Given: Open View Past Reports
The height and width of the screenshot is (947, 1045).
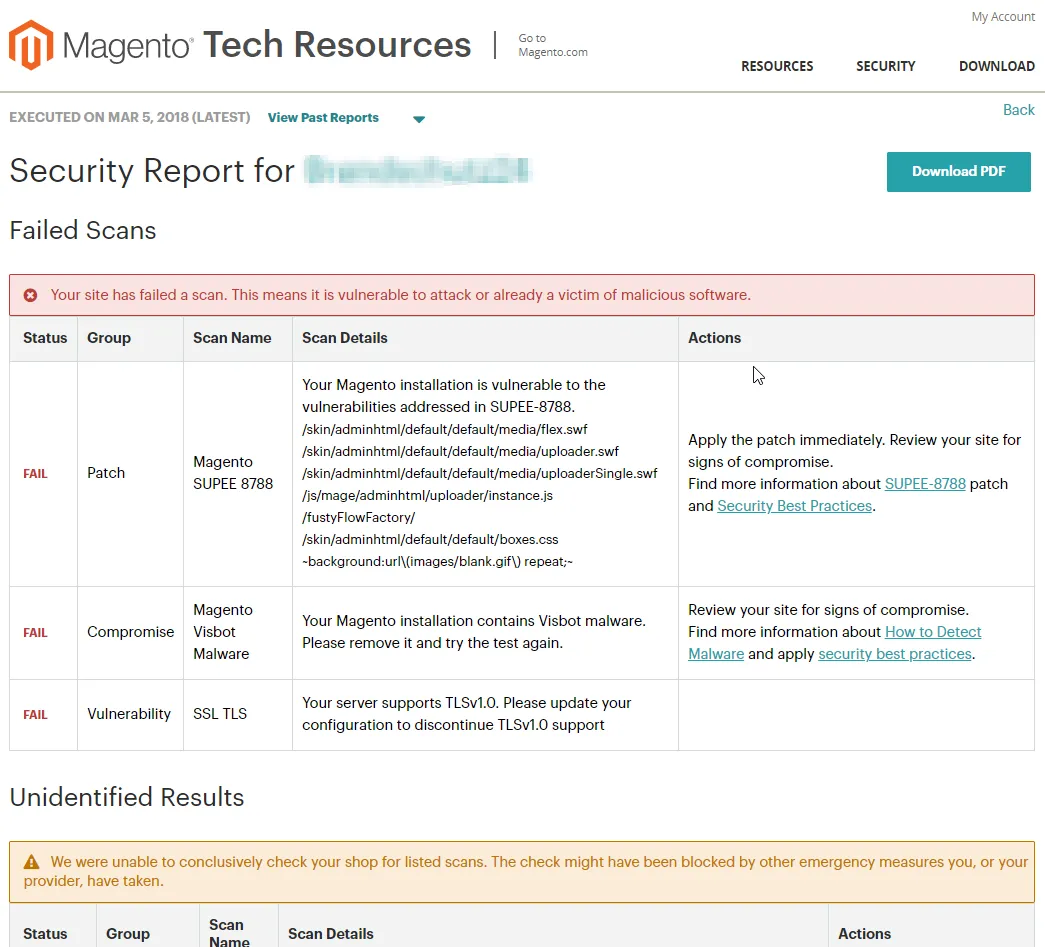Looking at the screenshot, I should pos(323,118).
